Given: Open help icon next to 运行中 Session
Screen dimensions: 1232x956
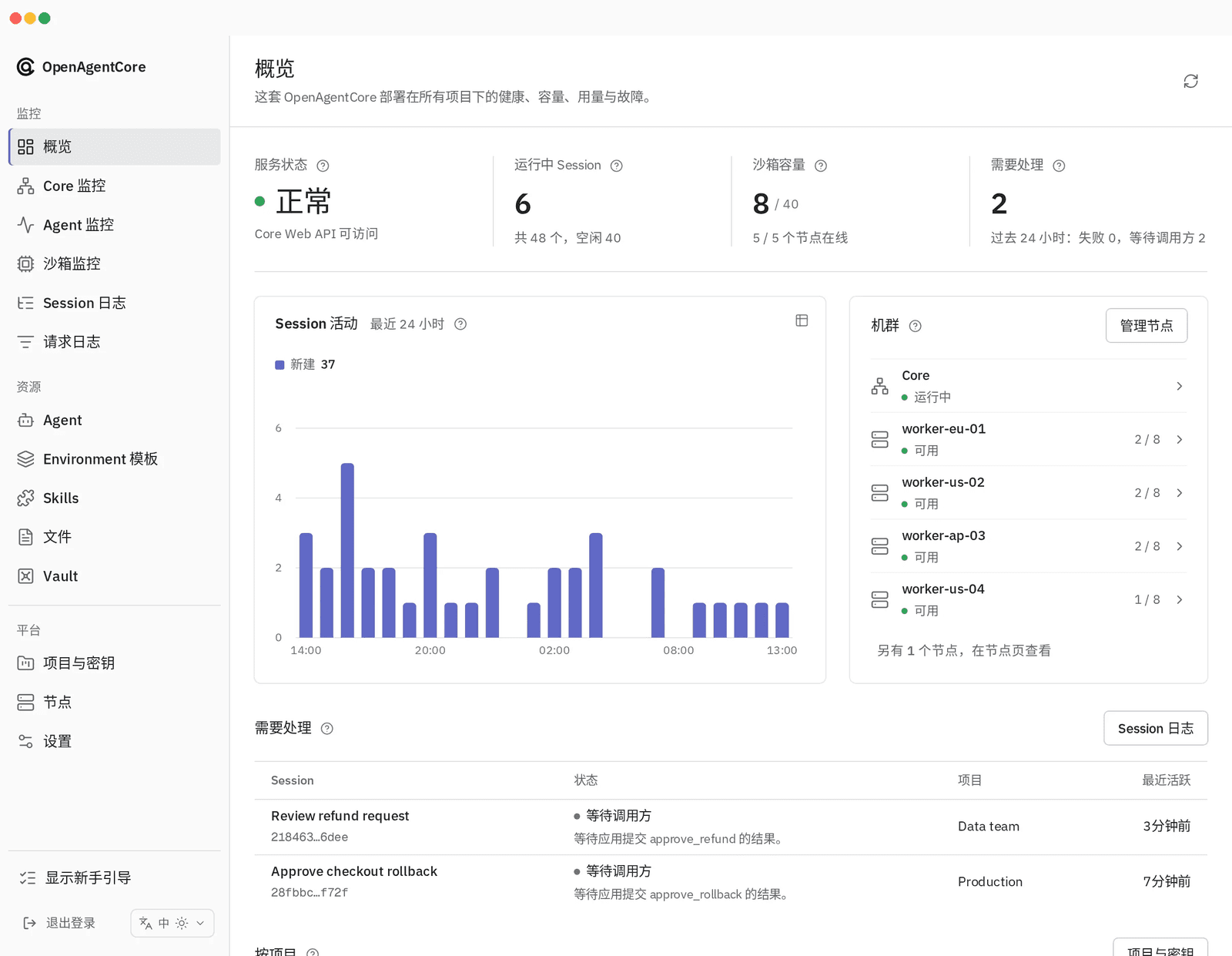Looking at the screenshot, I should click(x=617, y=166).
